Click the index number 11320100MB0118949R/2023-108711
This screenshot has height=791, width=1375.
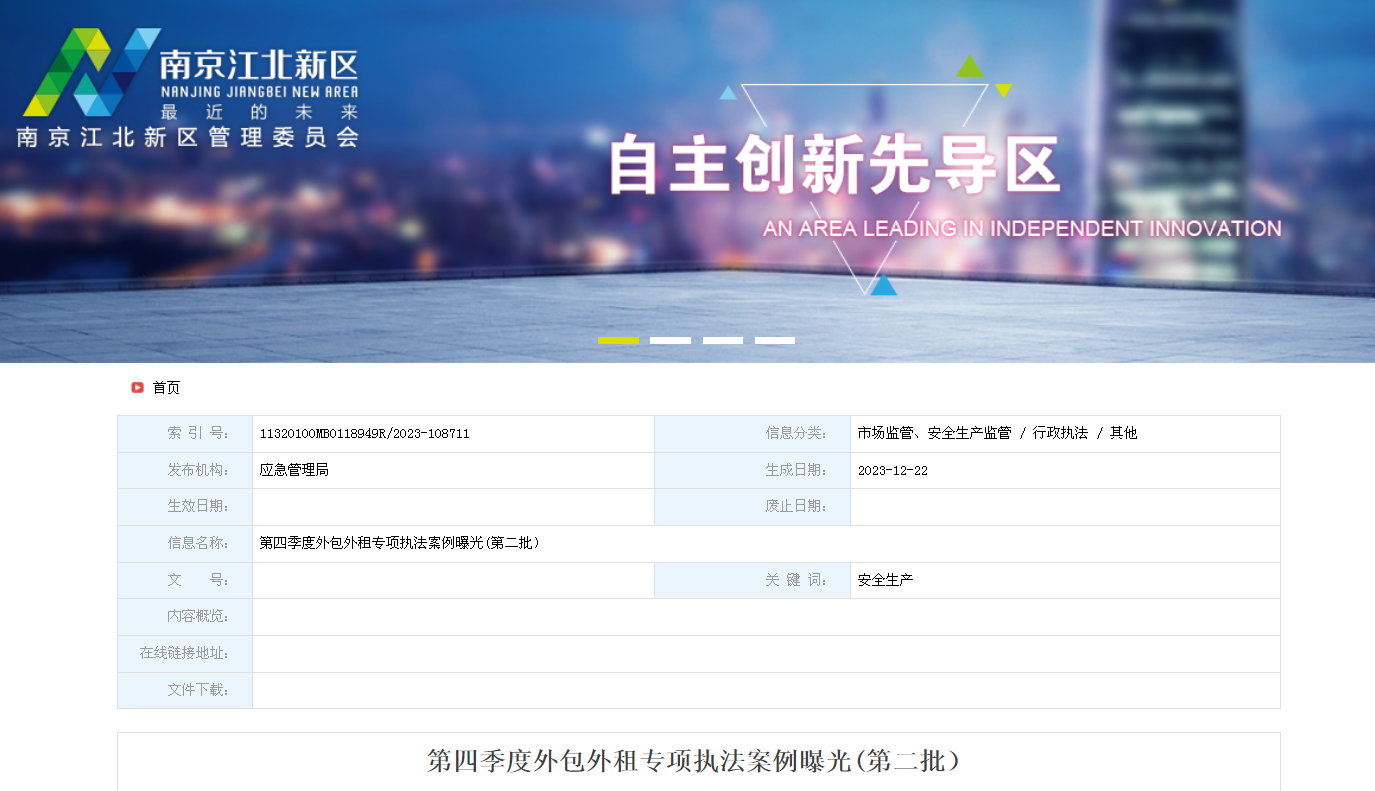[x=364, y=434]
